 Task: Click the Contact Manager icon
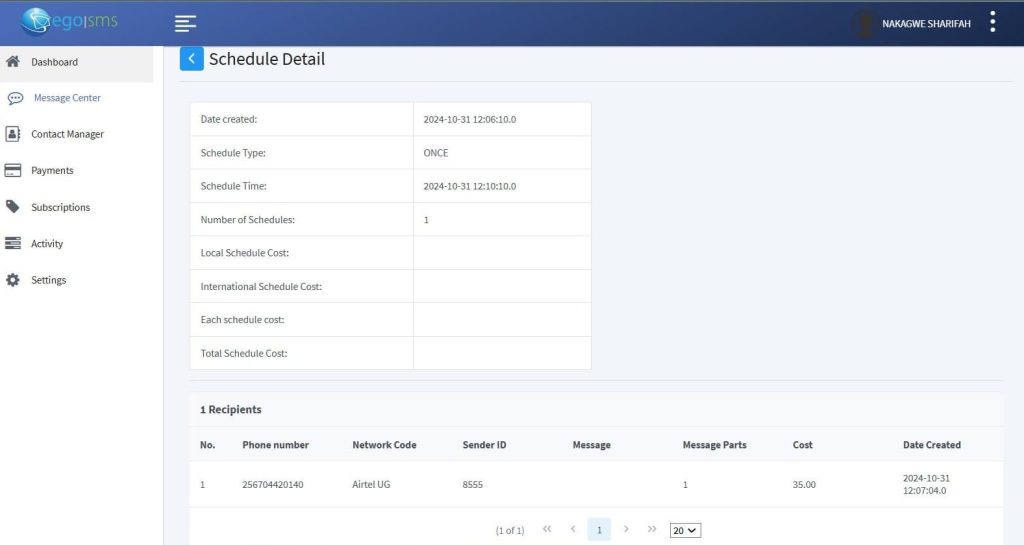tap(13, 134)
